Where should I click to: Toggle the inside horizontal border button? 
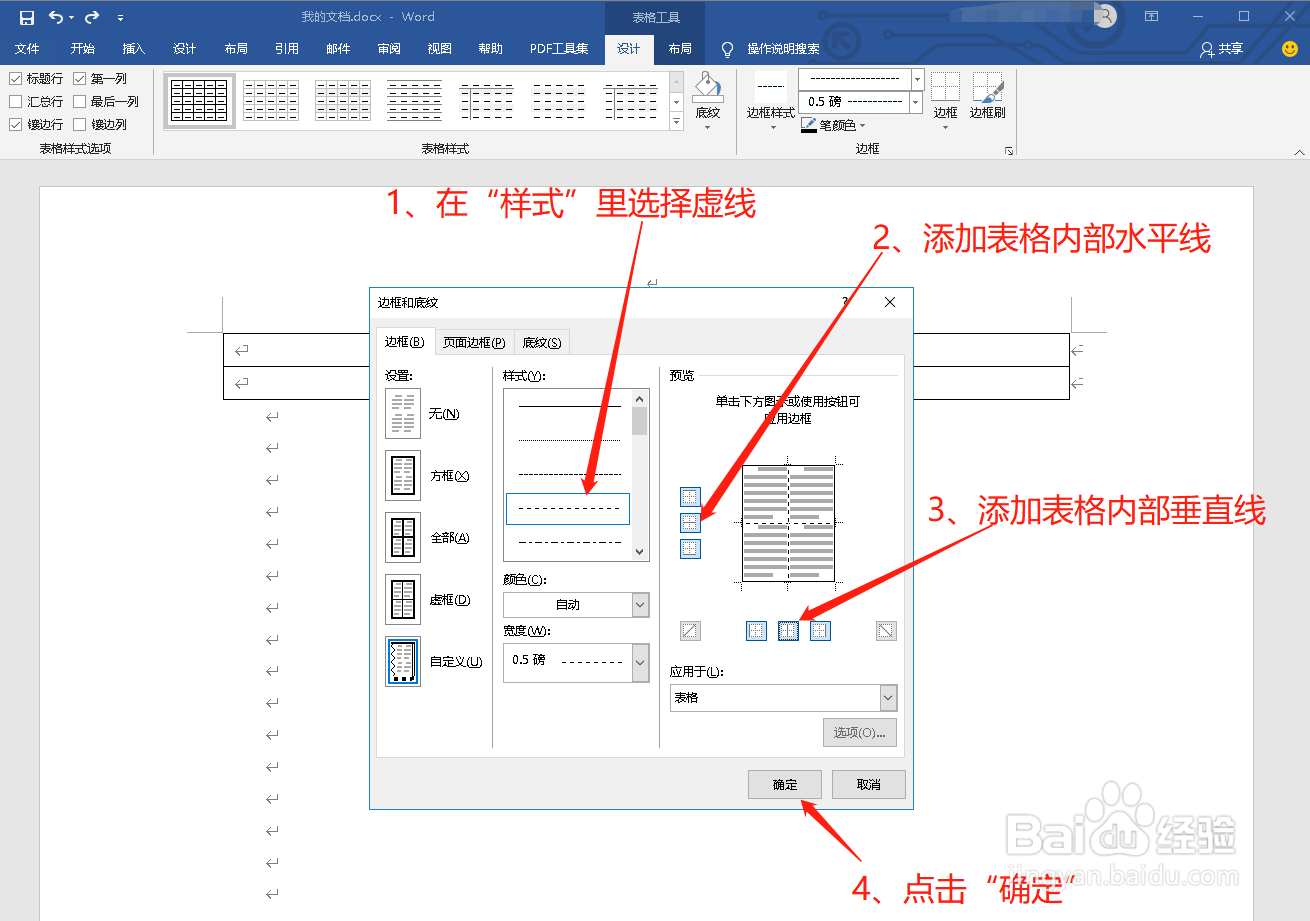[x=690, y=522]
